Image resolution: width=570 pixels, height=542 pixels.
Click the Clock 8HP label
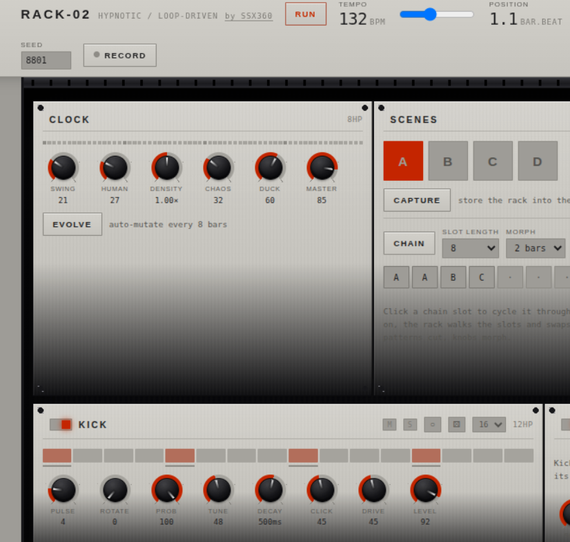click(x=355, y=119)
